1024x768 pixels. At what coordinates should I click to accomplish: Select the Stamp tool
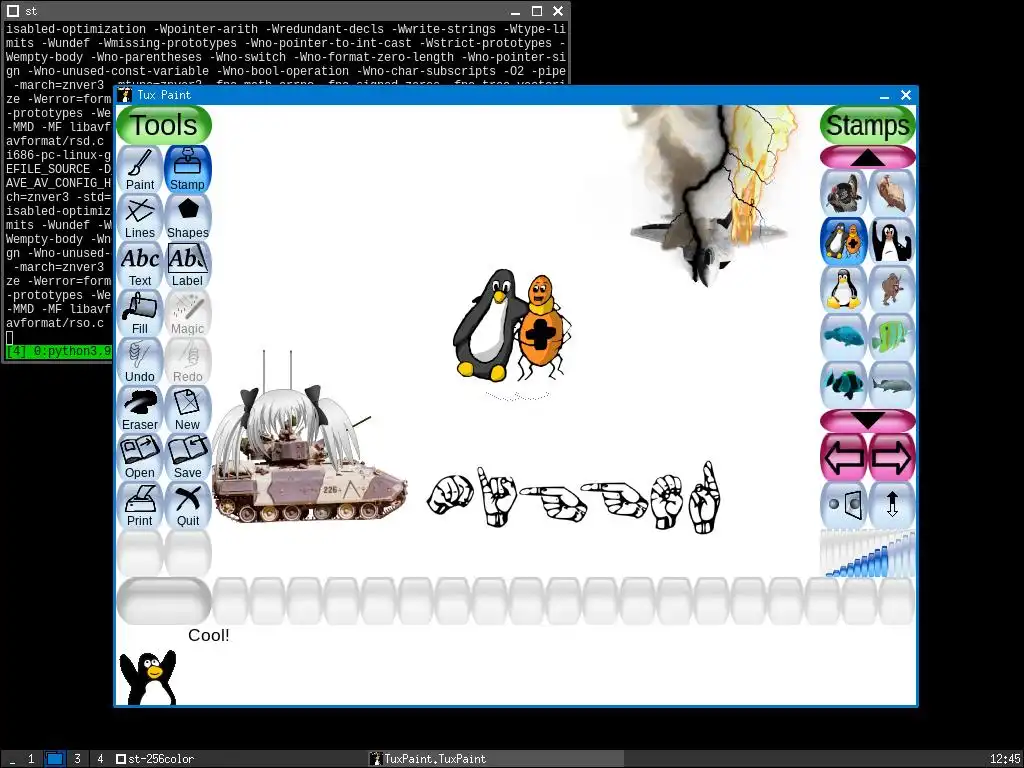[x=187, y=169]
